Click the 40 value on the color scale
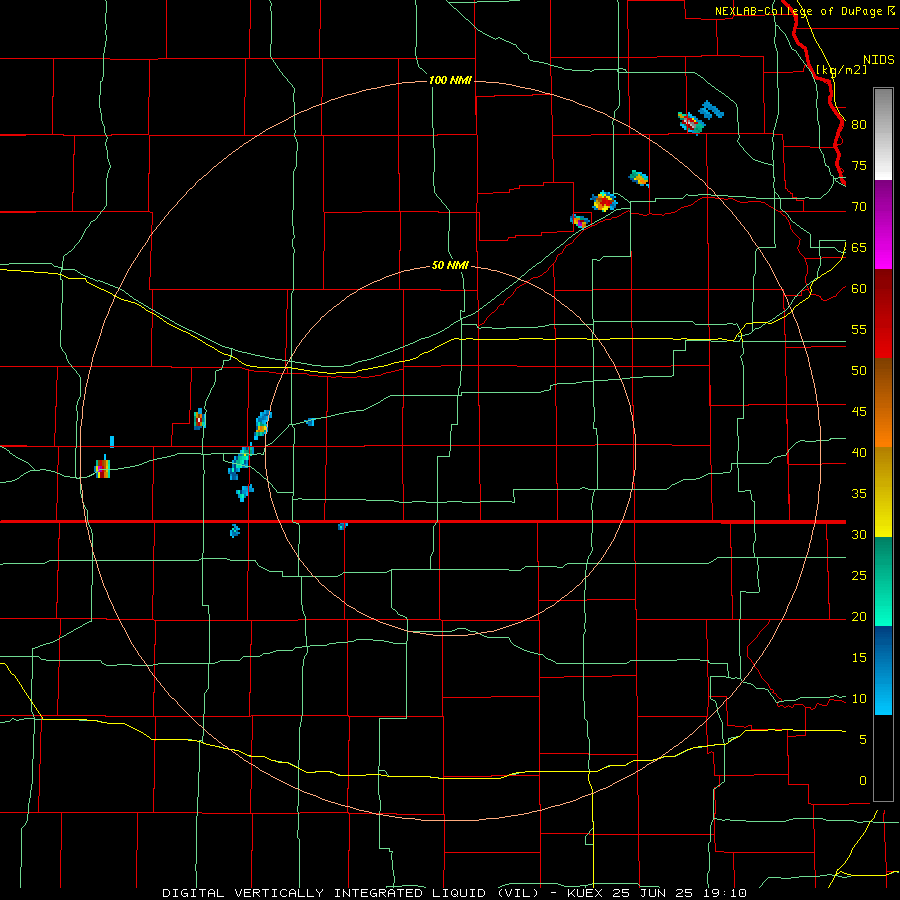Image resolution: width=900 pixels, height=900 pixels. 859,452
